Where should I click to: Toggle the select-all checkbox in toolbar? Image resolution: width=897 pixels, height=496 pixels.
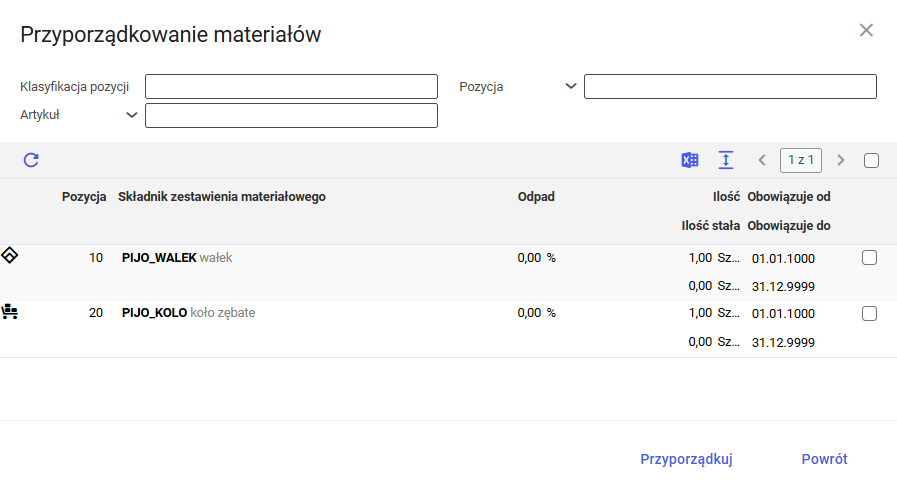(x=871, y=160)
